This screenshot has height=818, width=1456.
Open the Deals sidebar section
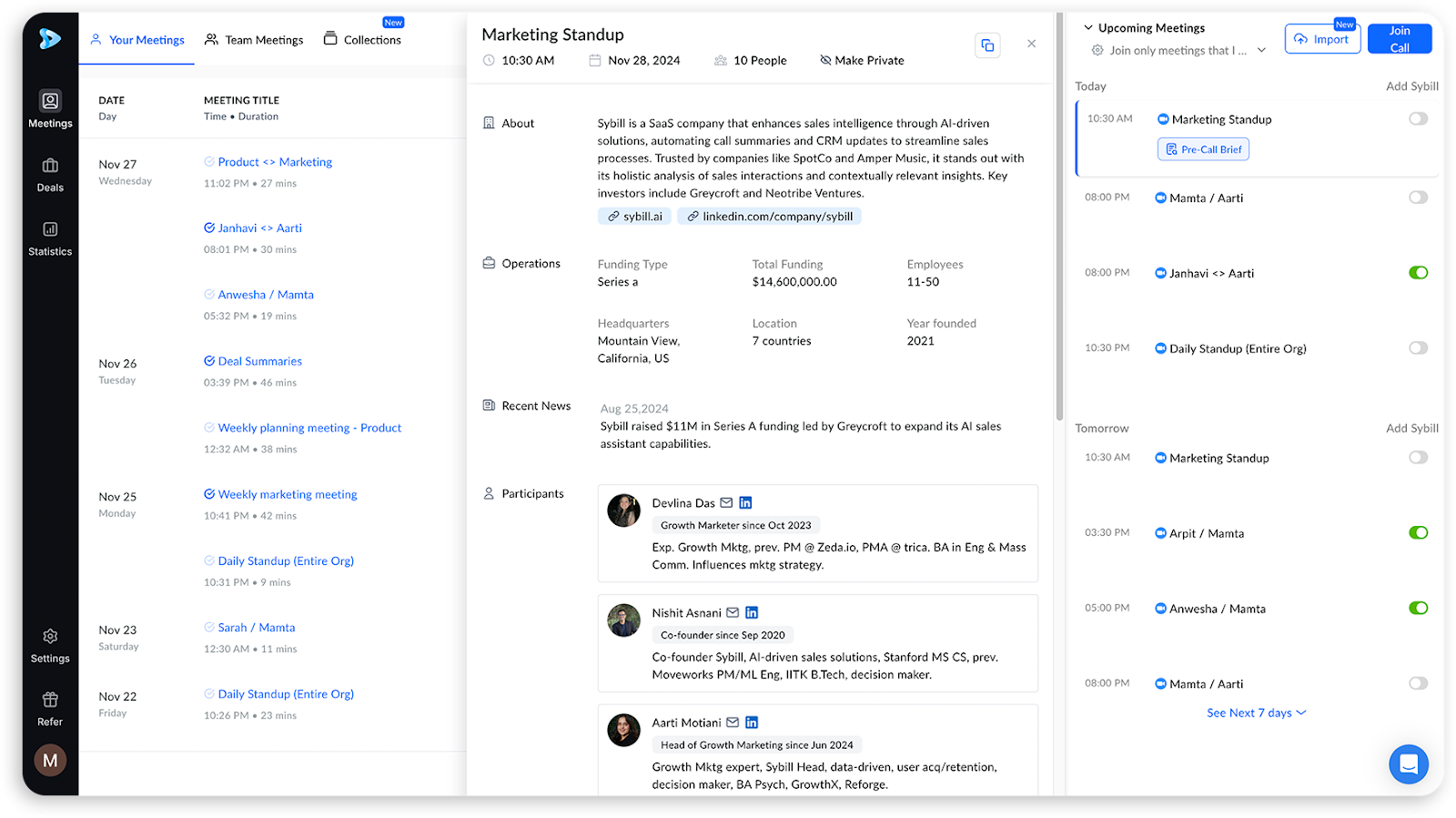50,175
